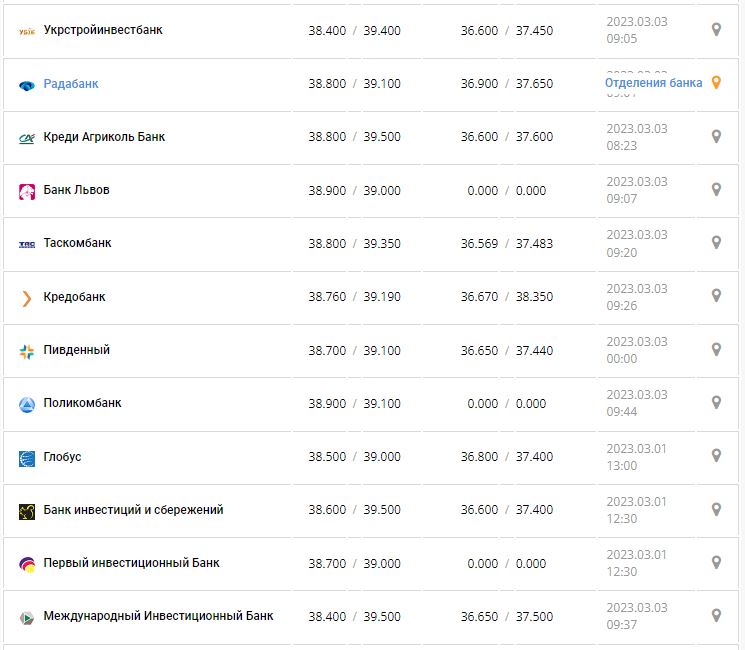
Task: Click map pin for Международный Инвестиционный Банк
Action: [x=716, y=615]
